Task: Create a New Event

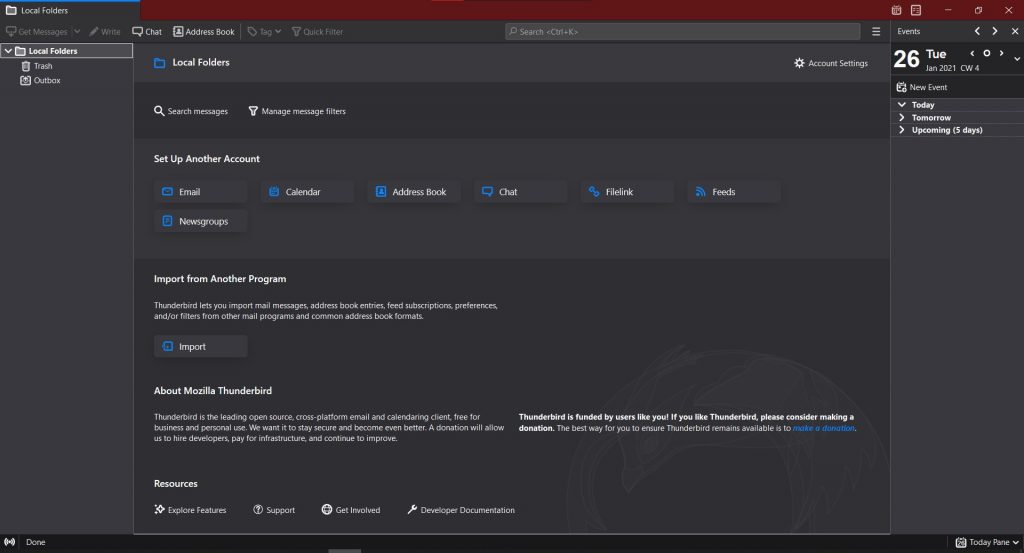Action: 921,87
